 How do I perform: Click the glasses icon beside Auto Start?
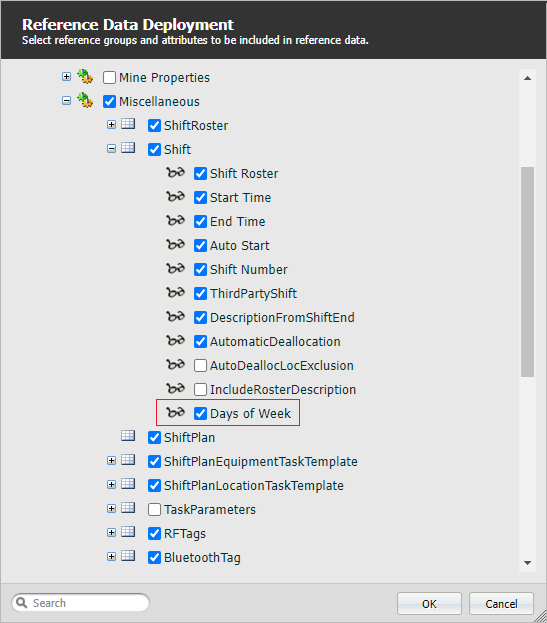175,244
